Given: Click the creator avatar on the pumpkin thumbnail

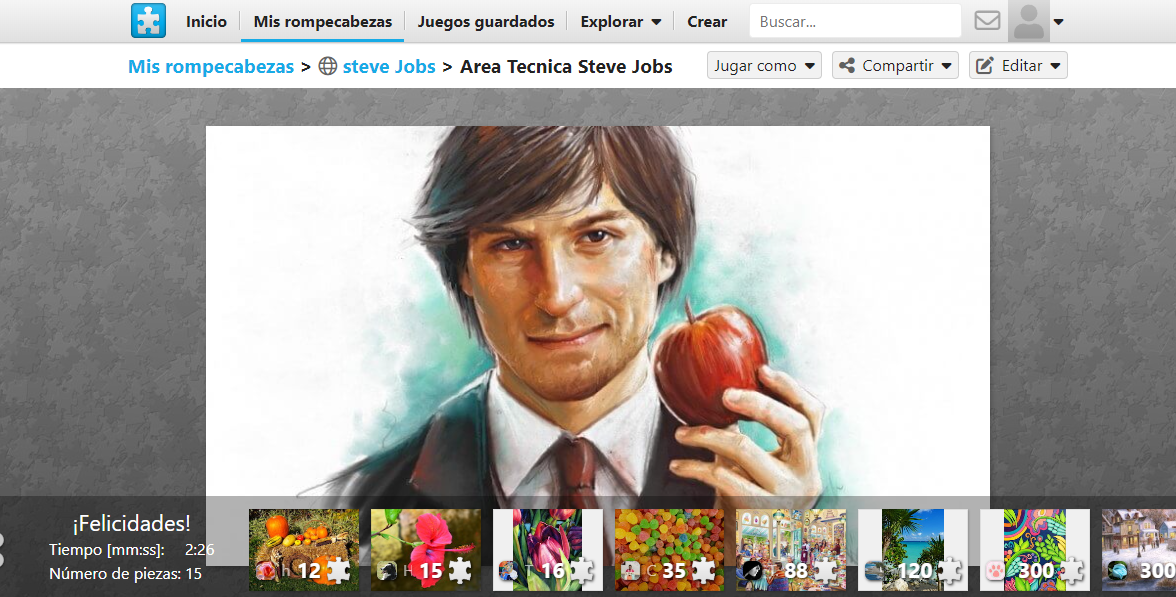Looking at the screenshot, I should pyautogui.click(x=265, y=572).
